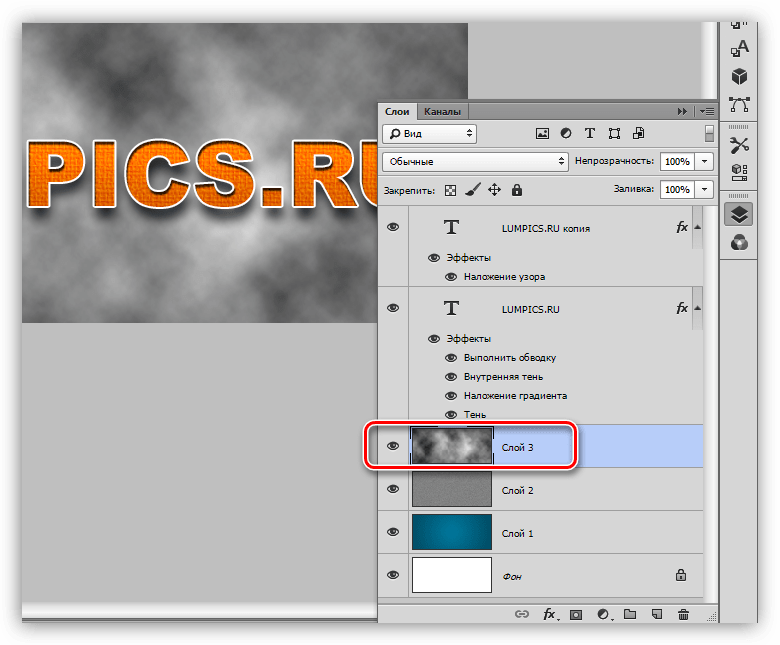Viewport: 780px width, 645px height.
Task: Hide the Слой 1 layer
Action: (x=393, y=532)
